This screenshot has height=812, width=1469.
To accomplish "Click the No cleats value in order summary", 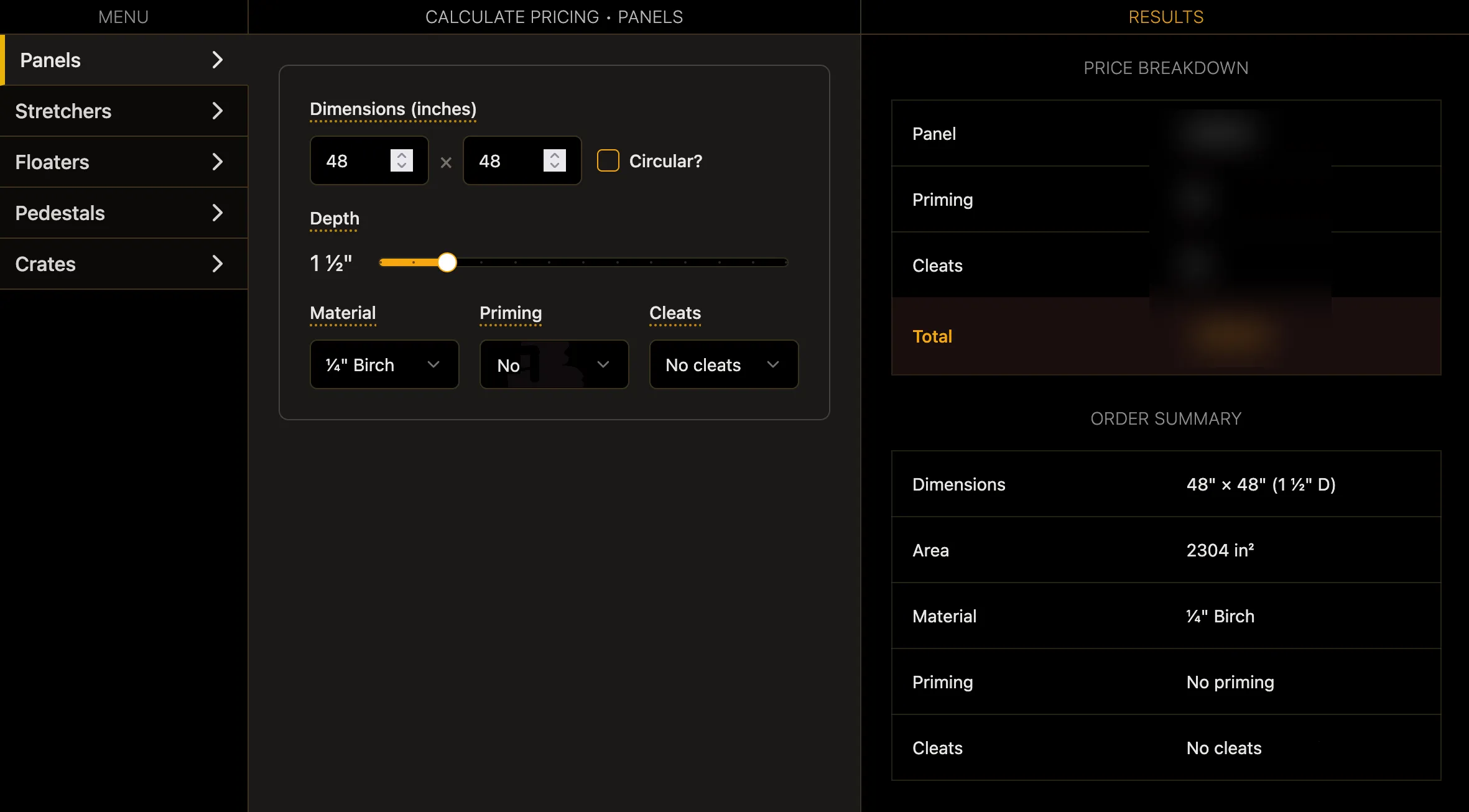I will tap(1224, 747).
